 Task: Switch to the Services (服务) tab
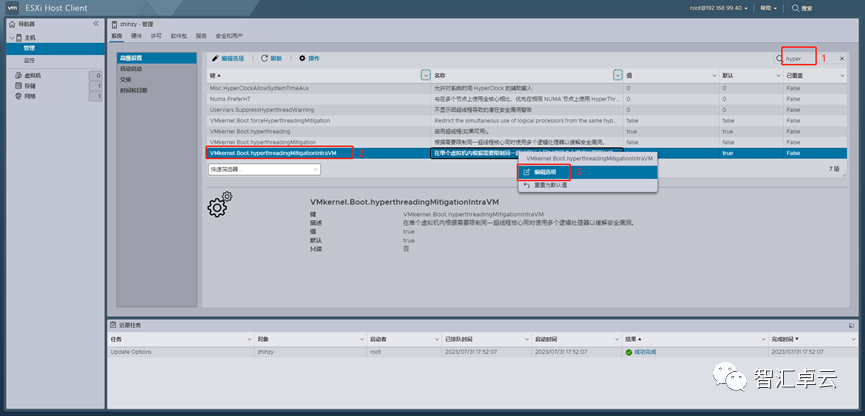point(201,36)
